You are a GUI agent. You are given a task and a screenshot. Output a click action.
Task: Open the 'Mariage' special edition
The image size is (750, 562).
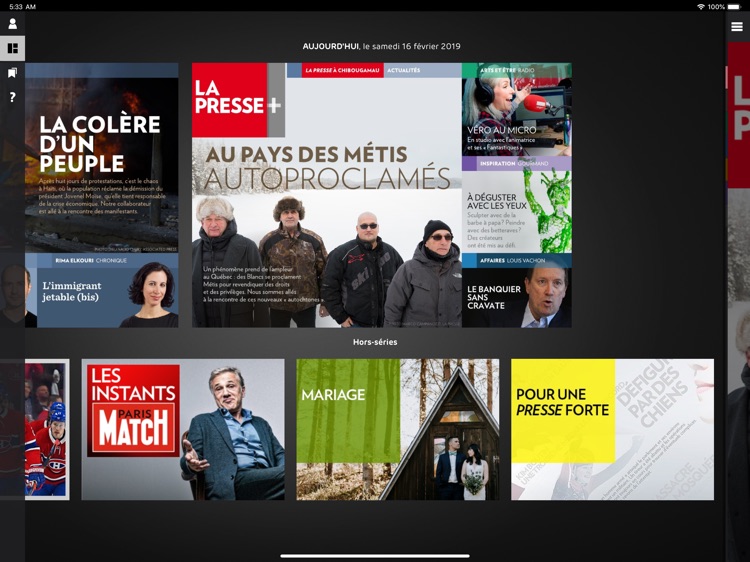(x=397, y=430)
